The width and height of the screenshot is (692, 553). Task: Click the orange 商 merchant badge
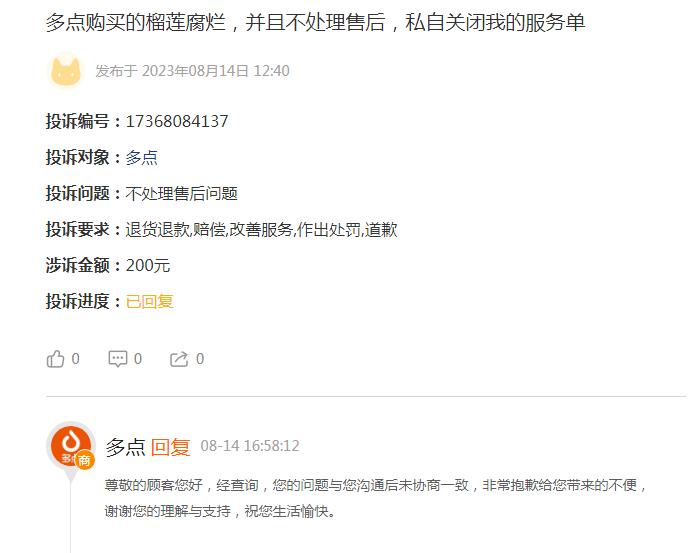pyautogui.click(x=84, y=460)
